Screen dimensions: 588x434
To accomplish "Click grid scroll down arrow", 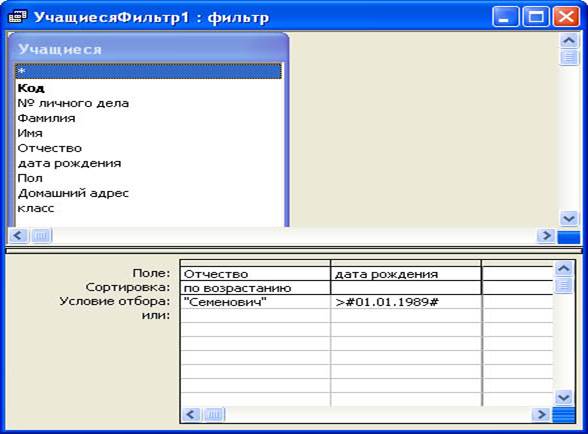I will click(564, 397).
